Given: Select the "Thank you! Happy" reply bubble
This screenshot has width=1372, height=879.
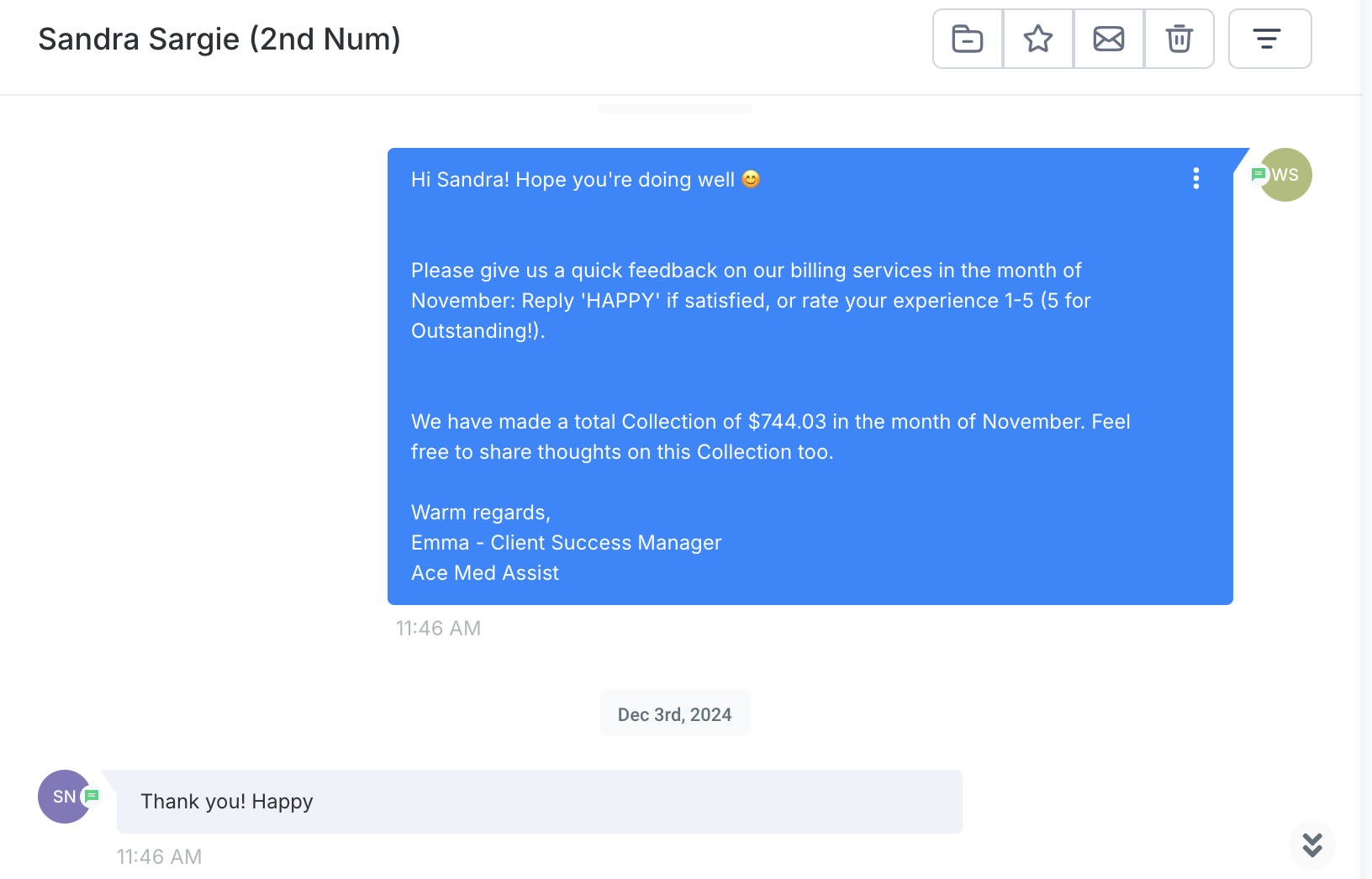Looking at the screenshot, I should tap(539, 802).
